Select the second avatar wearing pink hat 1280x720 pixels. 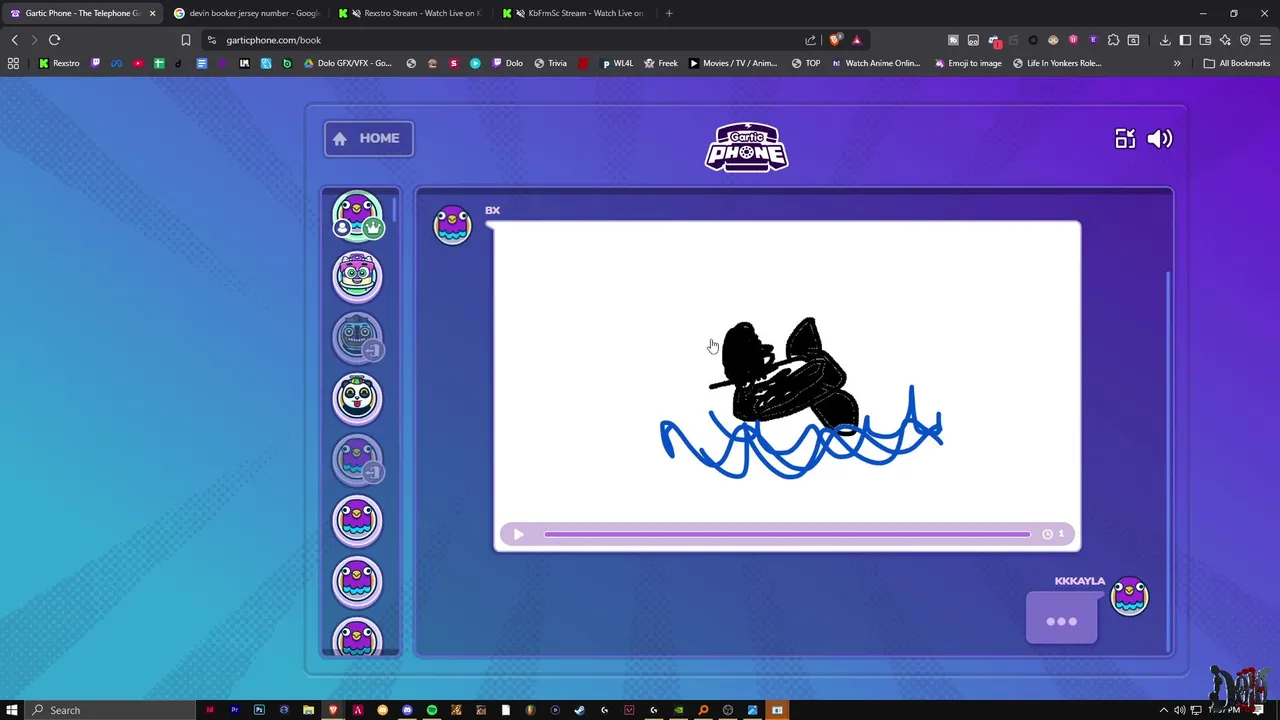[357, 277]
